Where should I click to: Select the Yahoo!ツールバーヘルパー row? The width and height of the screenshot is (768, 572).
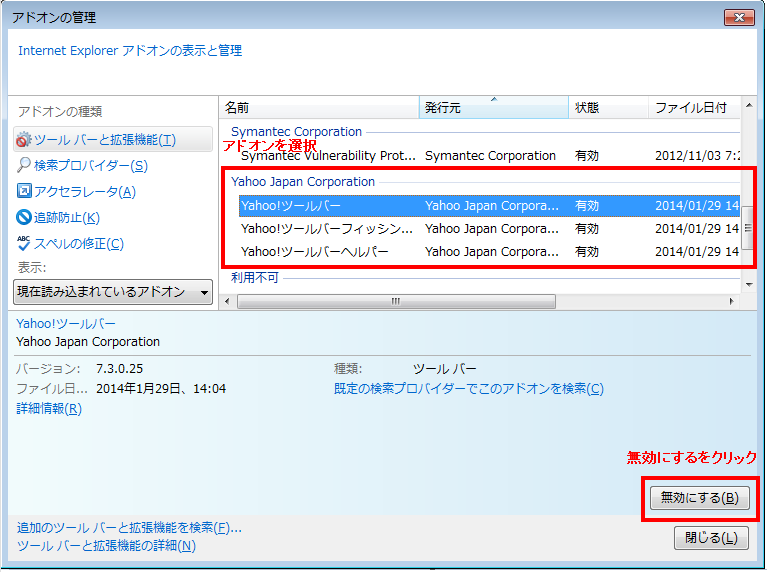489,252
